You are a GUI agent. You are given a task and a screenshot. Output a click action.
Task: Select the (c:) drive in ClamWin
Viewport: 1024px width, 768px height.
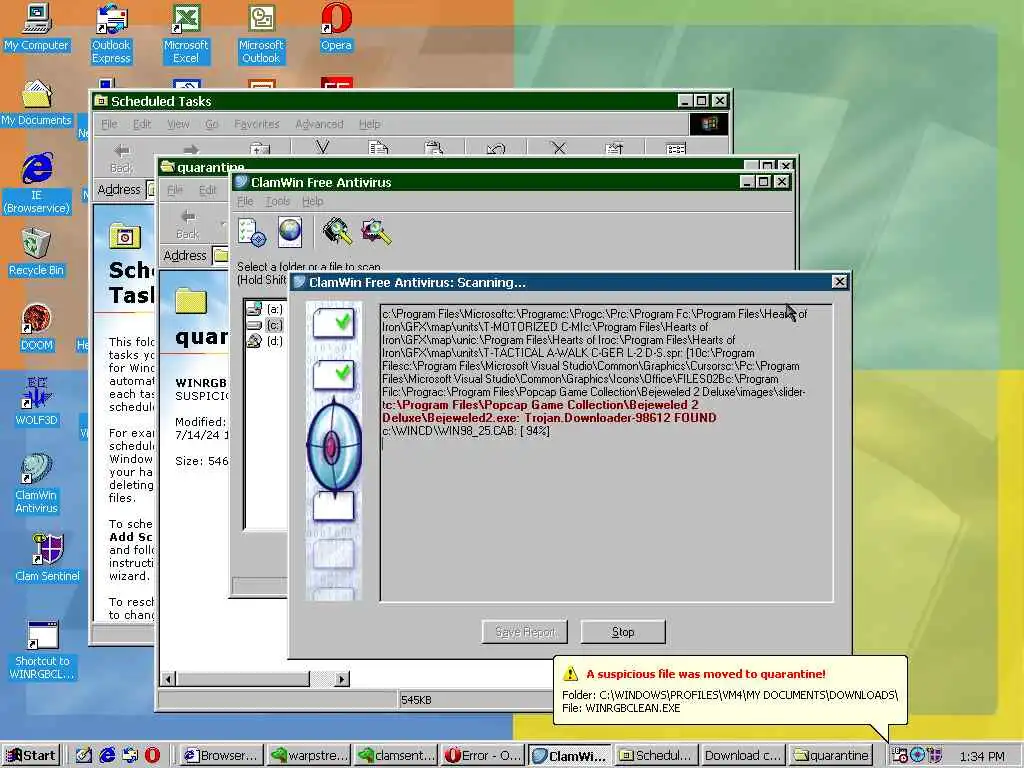click(265, 325)
